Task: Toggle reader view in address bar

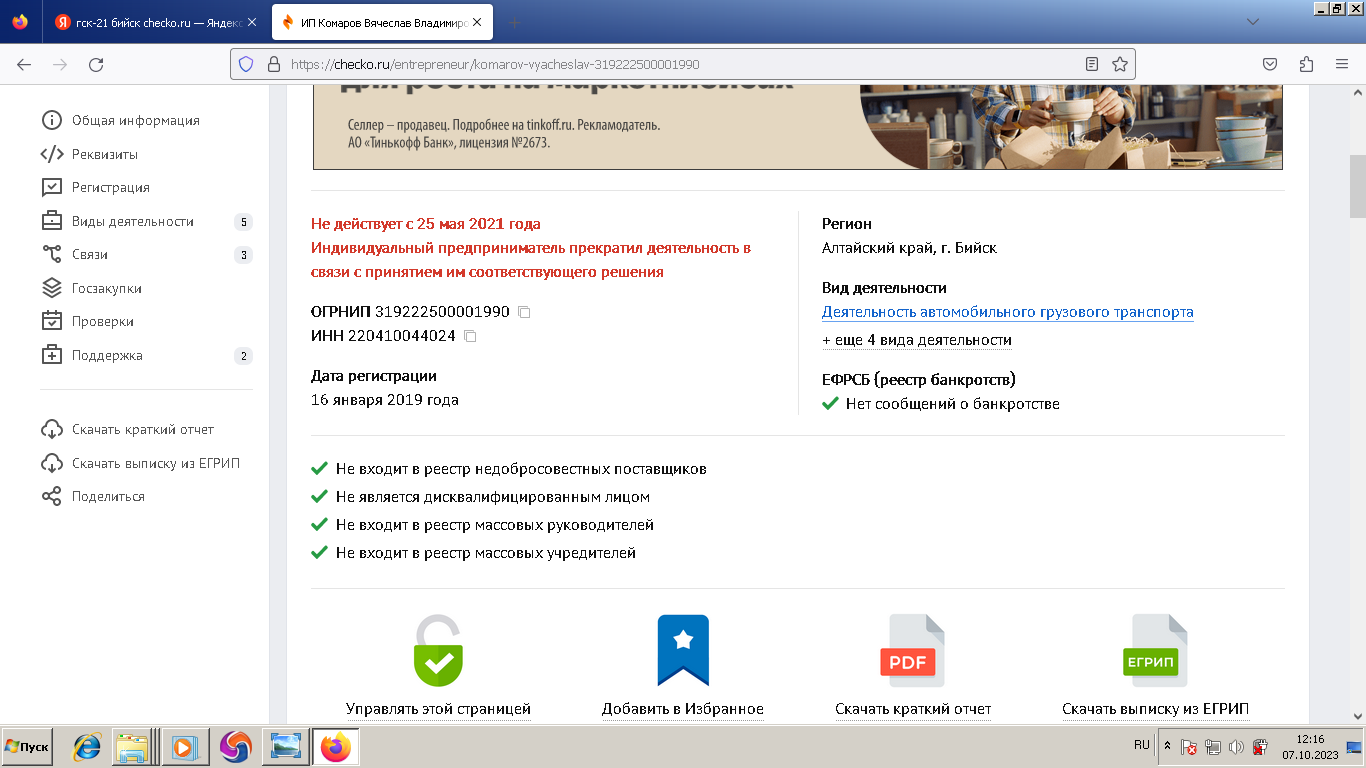Action: tap(1092, 64)
